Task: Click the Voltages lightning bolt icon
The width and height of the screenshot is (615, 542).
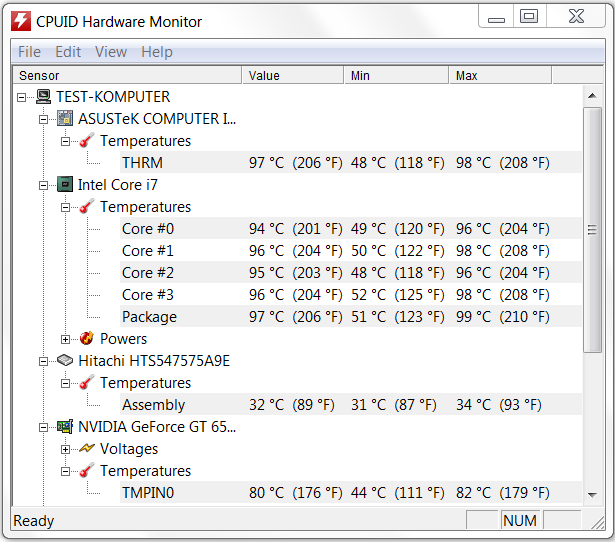Action: tap(87, 448)
